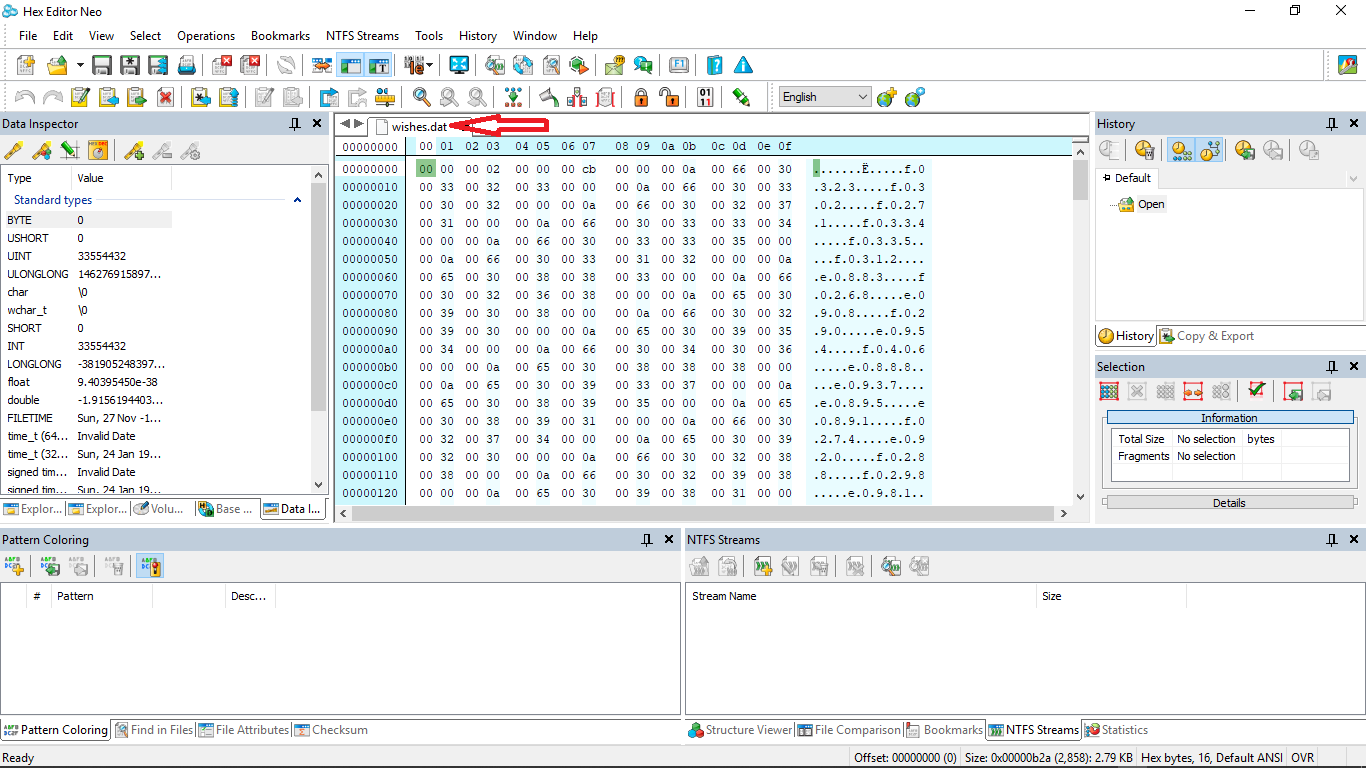The height and width of the screenshot is (768, 1366).
Task: Click the top-right customize toolbar icon
Action: point(1348,65)
